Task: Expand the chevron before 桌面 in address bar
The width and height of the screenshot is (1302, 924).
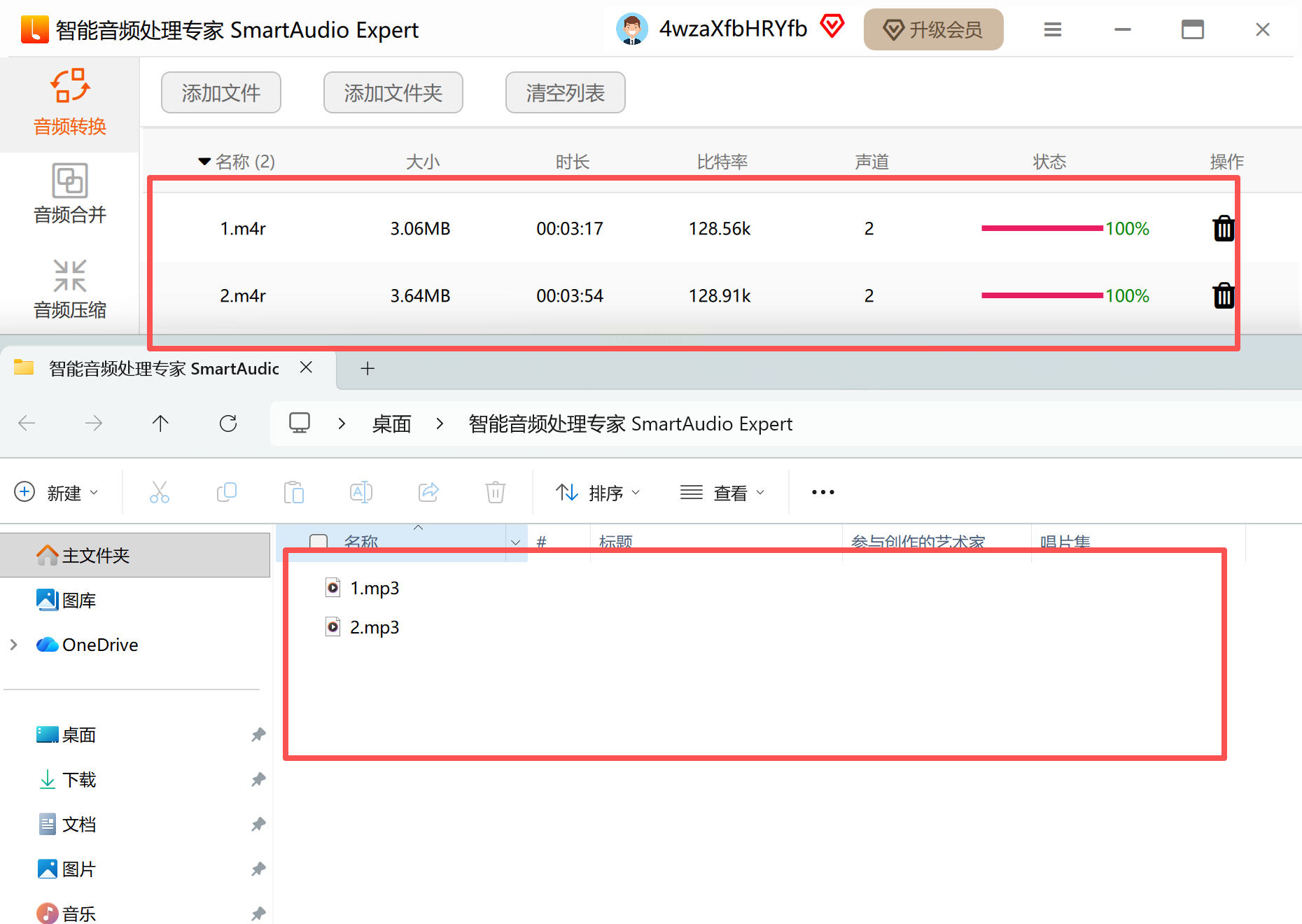Action: coord(342,423)
